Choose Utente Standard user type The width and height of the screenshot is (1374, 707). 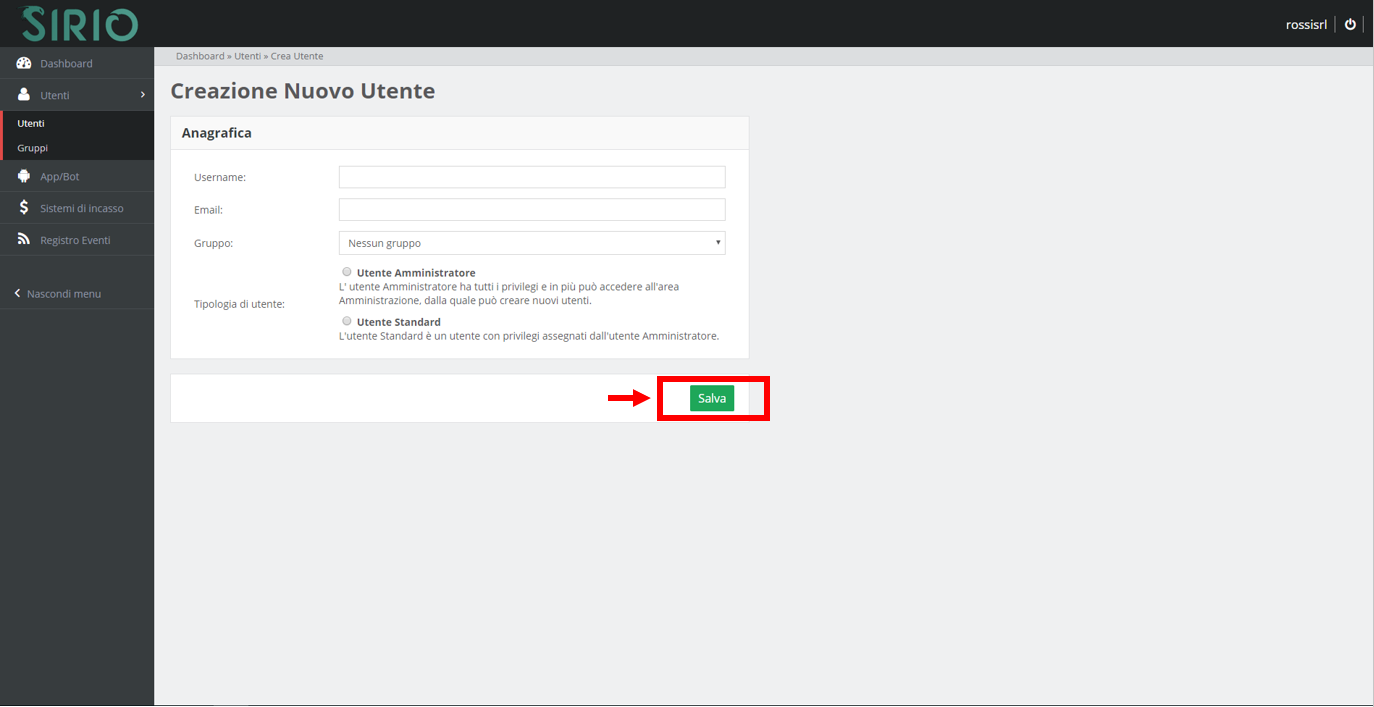pos(346,320)
